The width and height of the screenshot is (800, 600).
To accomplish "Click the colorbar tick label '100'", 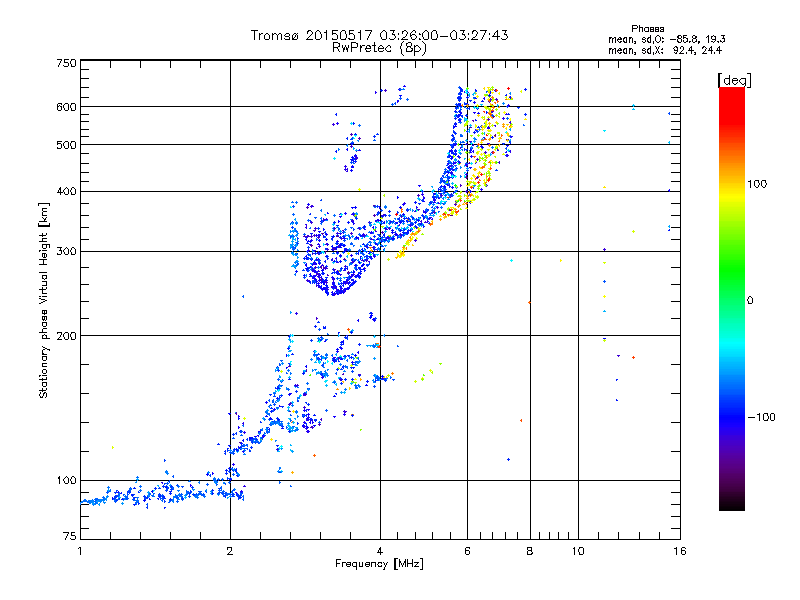I will pos(757,184).
